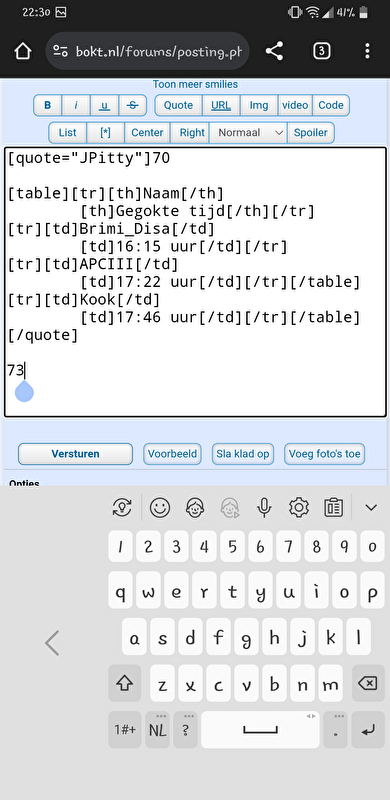Open the tab switcher showing 3 tabs
This screenshot has height=800, width=390.
coord(321,51)
